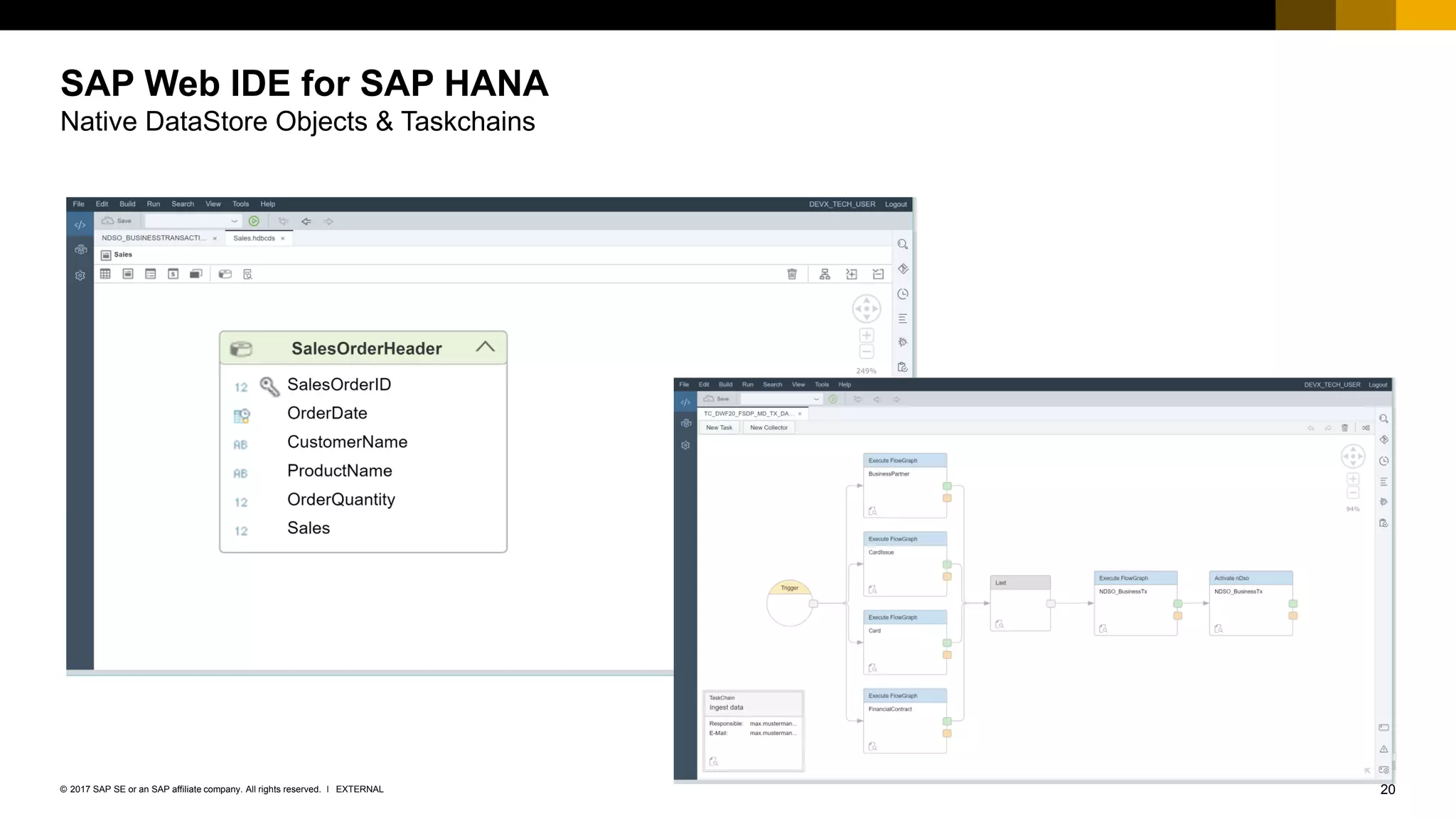The image size is (1456, 819).
Task: Click the pan navigation wheel in the Sales editor
Action: tap(867, 309)
